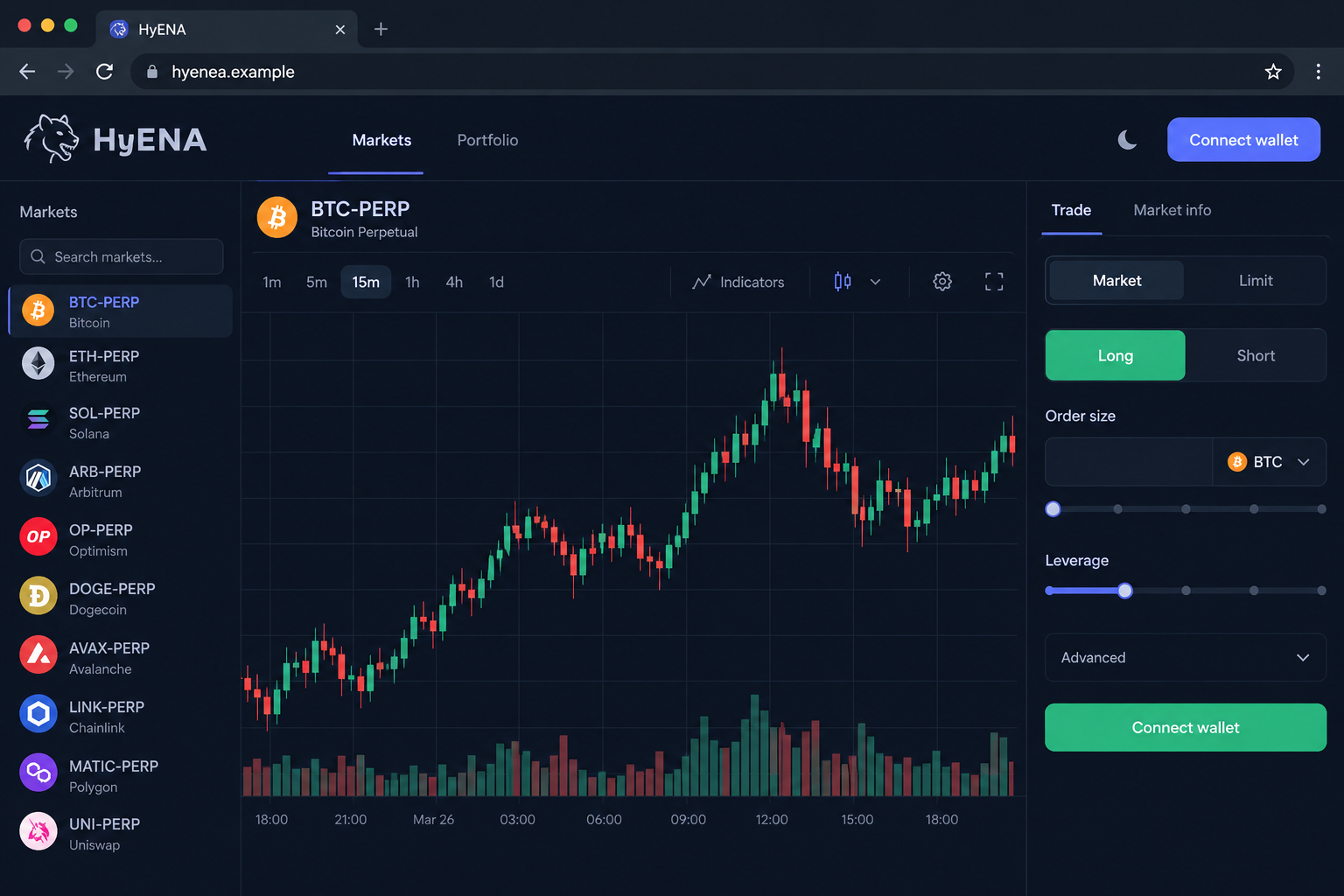1344x896 pixels.
Task: Click the Optimism OP icon
Action: click(38, 537)
